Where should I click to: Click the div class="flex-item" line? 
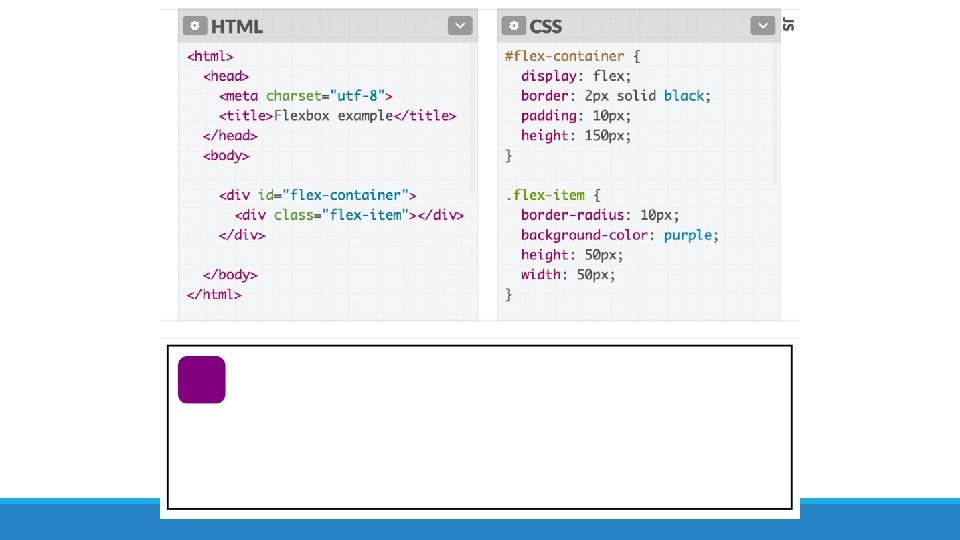coord(349,216)
